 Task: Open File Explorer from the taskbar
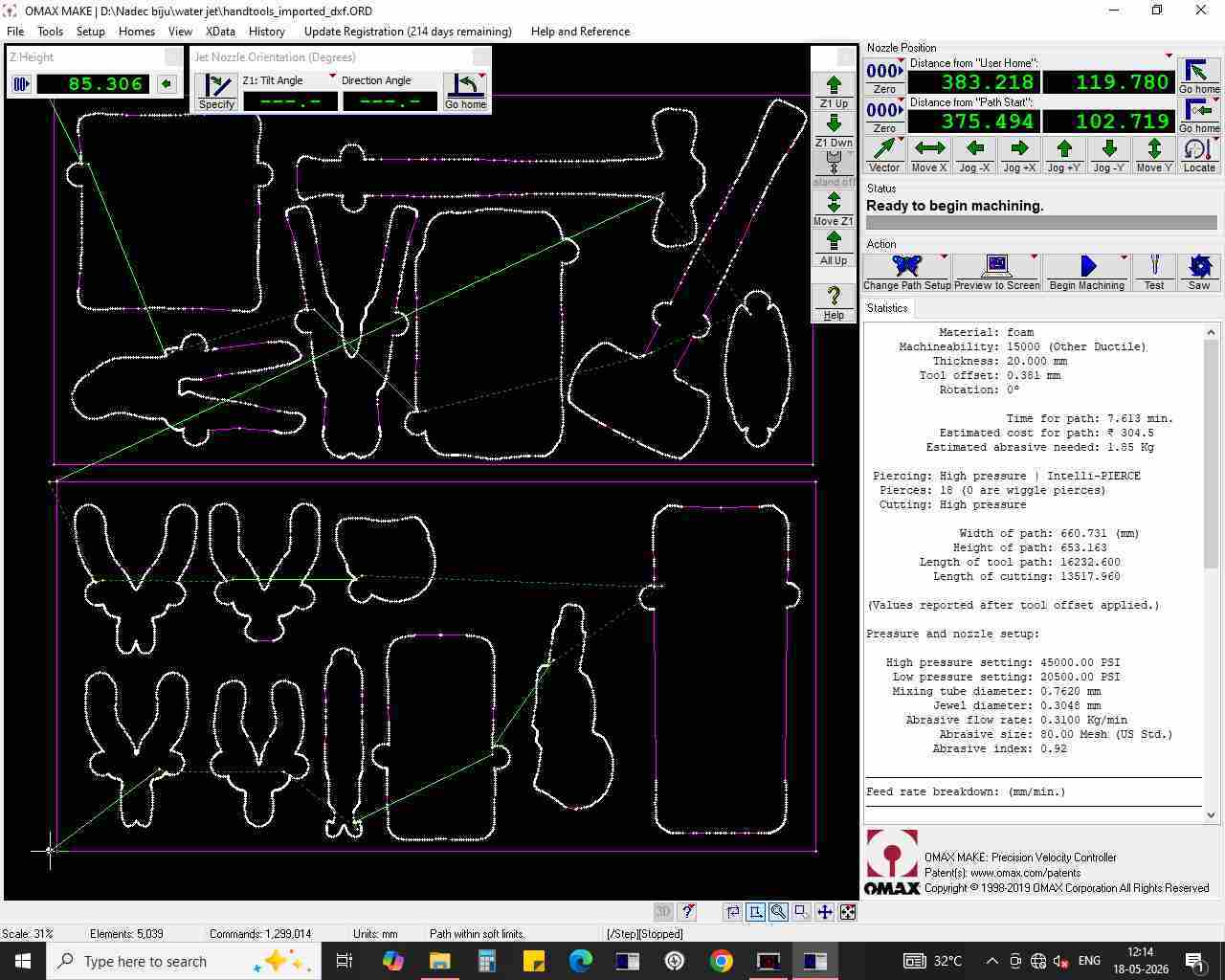439,961
